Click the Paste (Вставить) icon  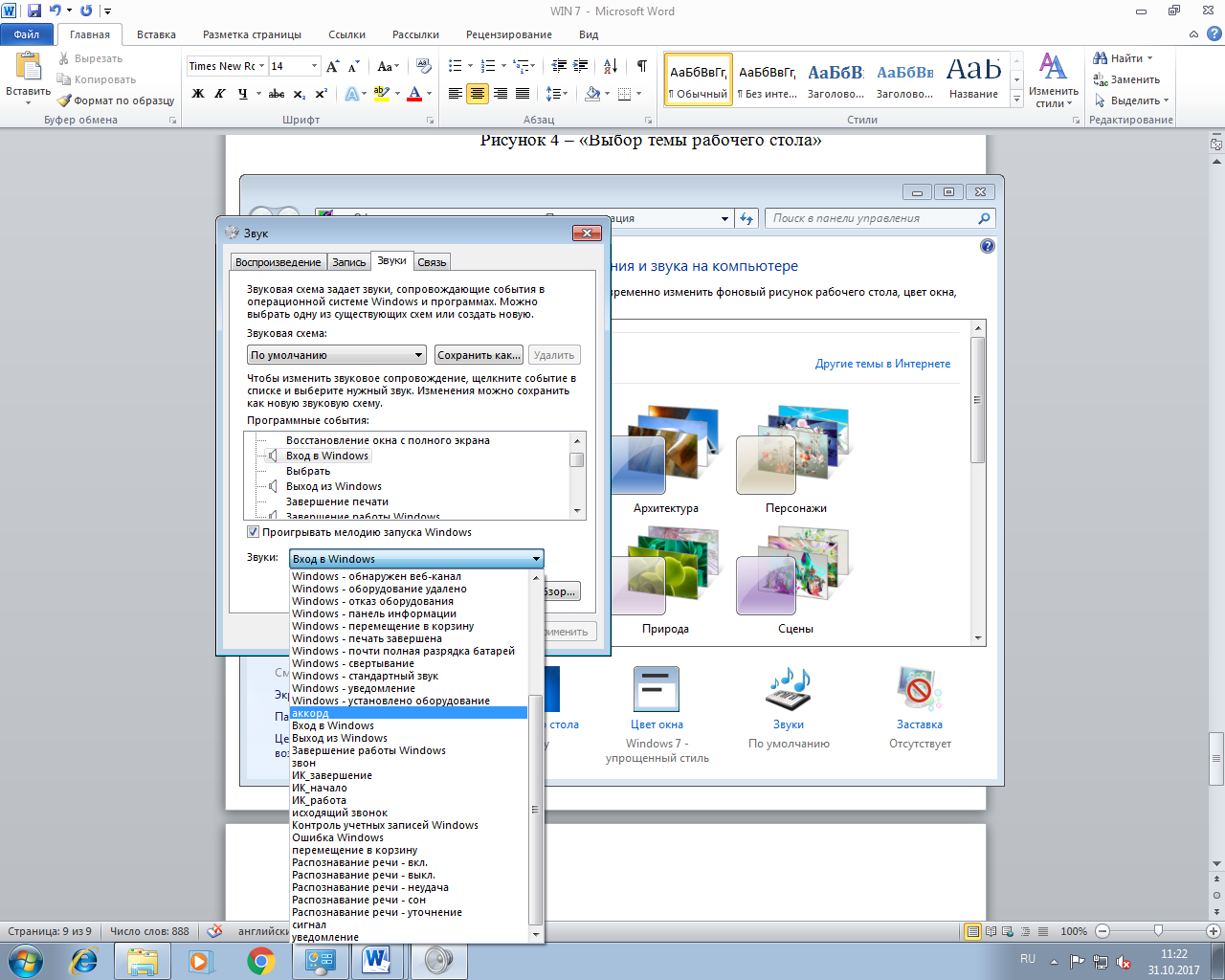tap(28, 67)
